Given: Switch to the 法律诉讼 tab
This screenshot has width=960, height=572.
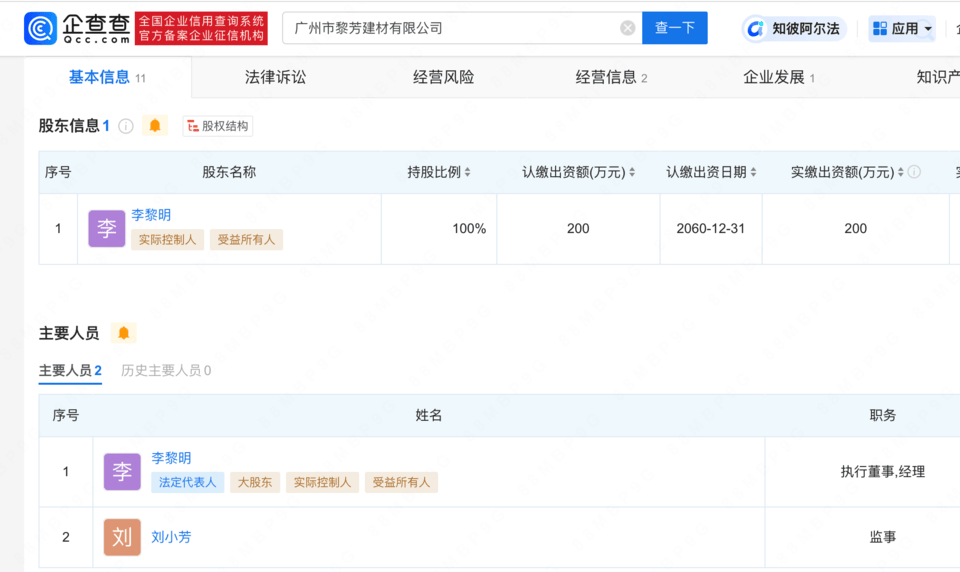Looking at the screenshot, I should (x=275, y=77).
